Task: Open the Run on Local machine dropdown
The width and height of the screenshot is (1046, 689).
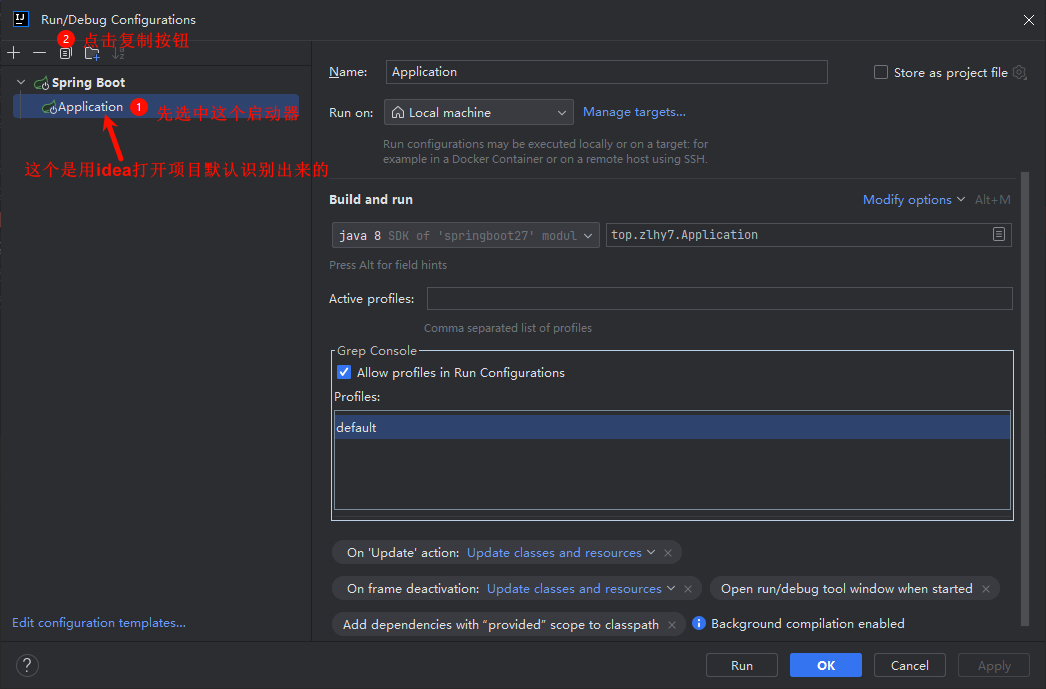Action: click(478, 113)
